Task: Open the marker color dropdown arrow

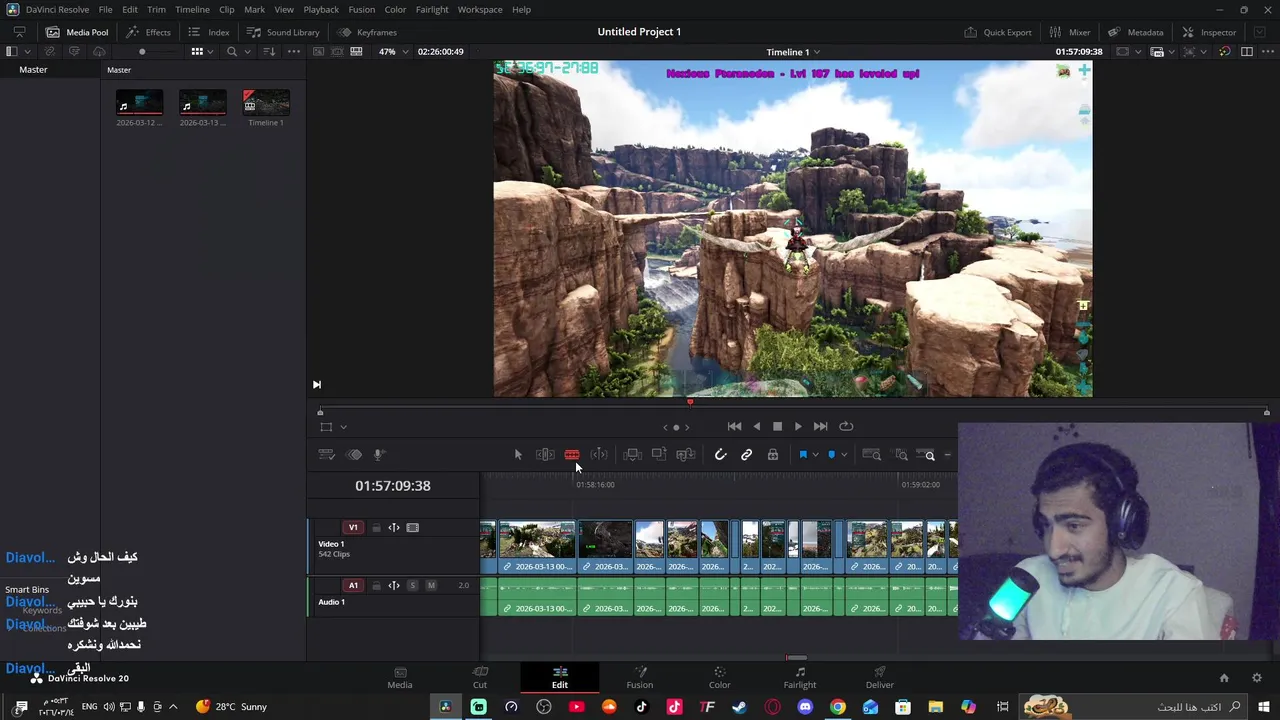Action: pyautogui.click(x=844, y=455)
